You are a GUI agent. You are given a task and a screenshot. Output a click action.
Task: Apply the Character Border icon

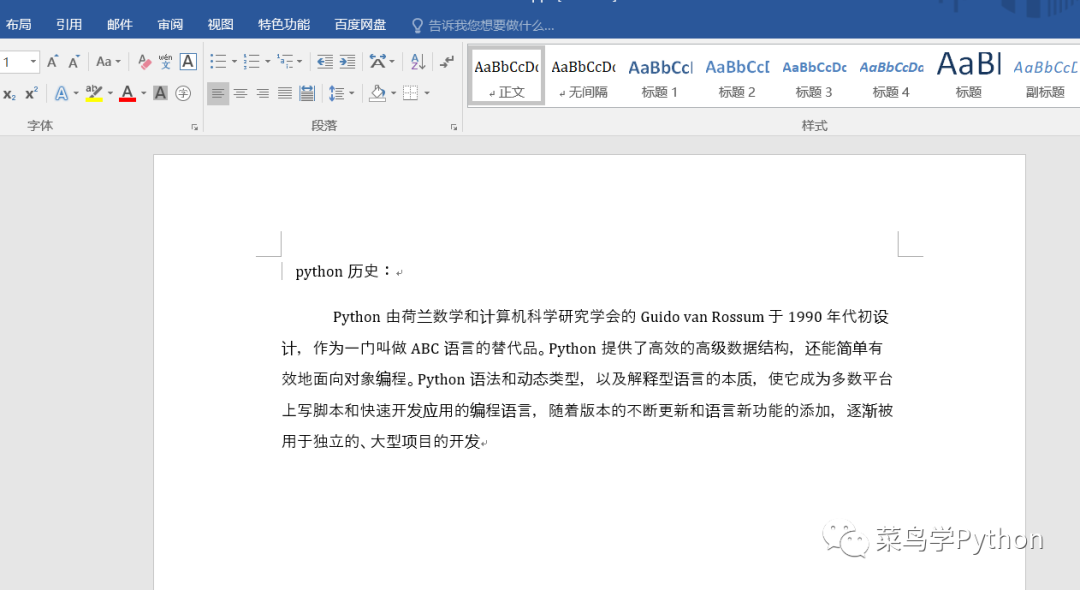188,62
